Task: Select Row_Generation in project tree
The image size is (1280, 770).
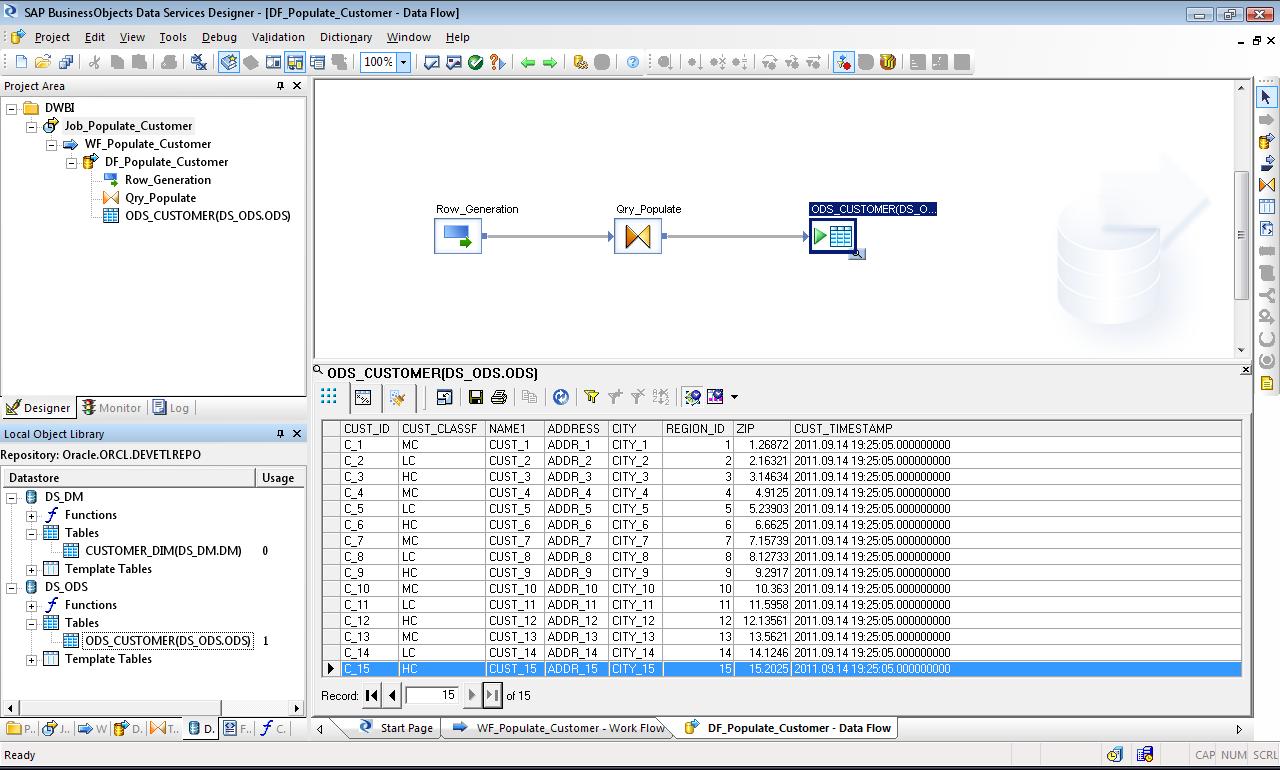Action: coord(167,180)
